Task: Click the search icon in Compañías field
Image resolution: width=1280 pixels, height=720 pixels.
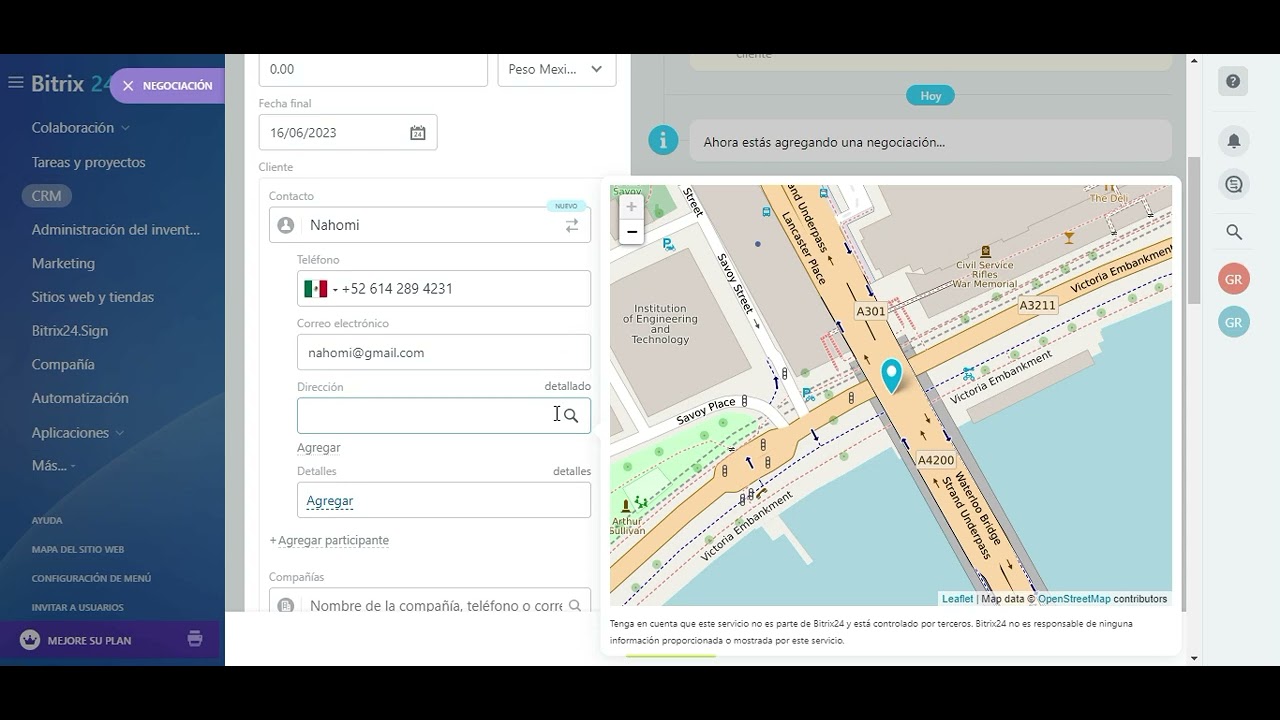Action: click(x=575, y=605)
